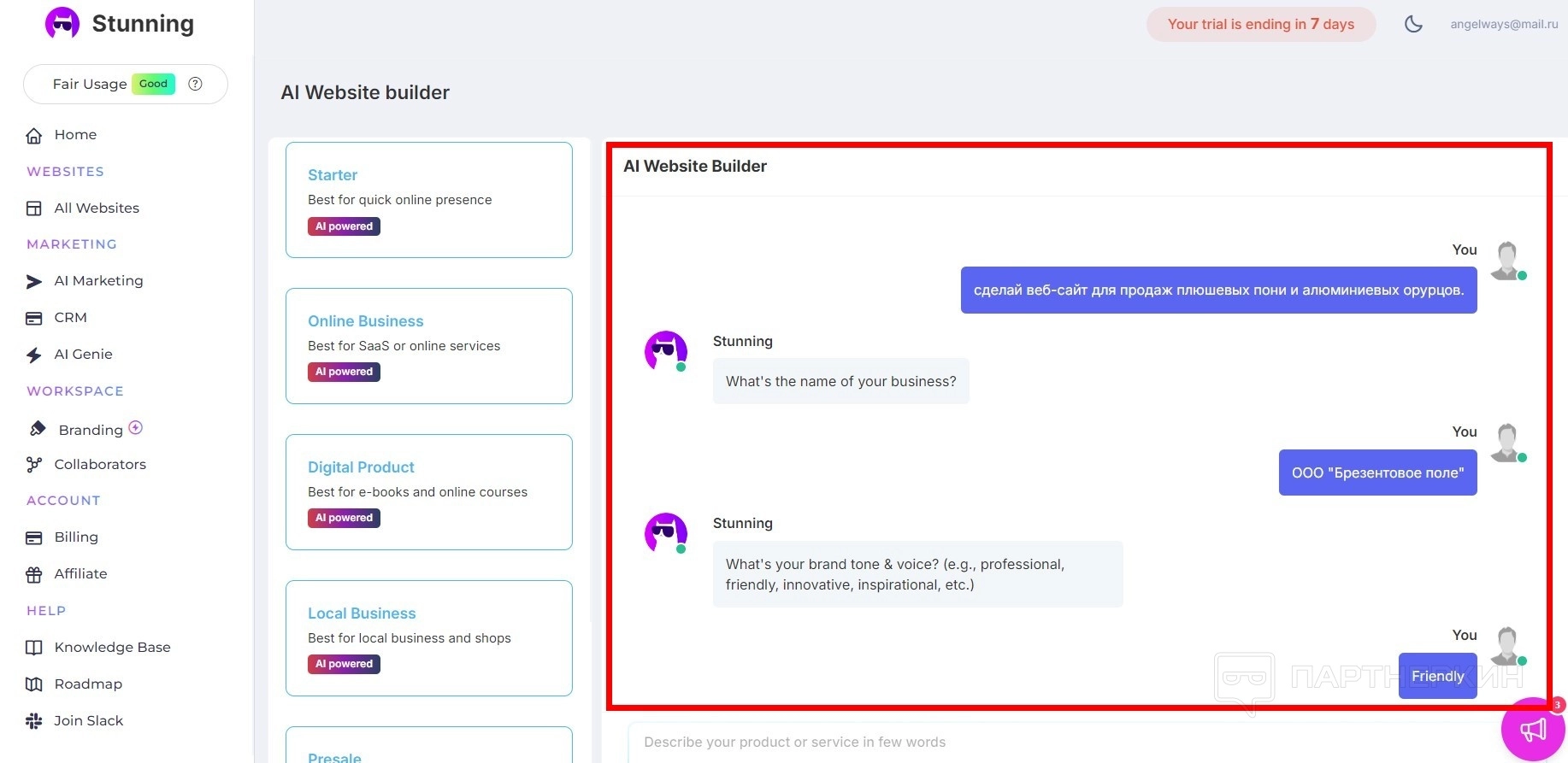Click the Knowledge Base book icon
1568x763 pixels.
34,648
